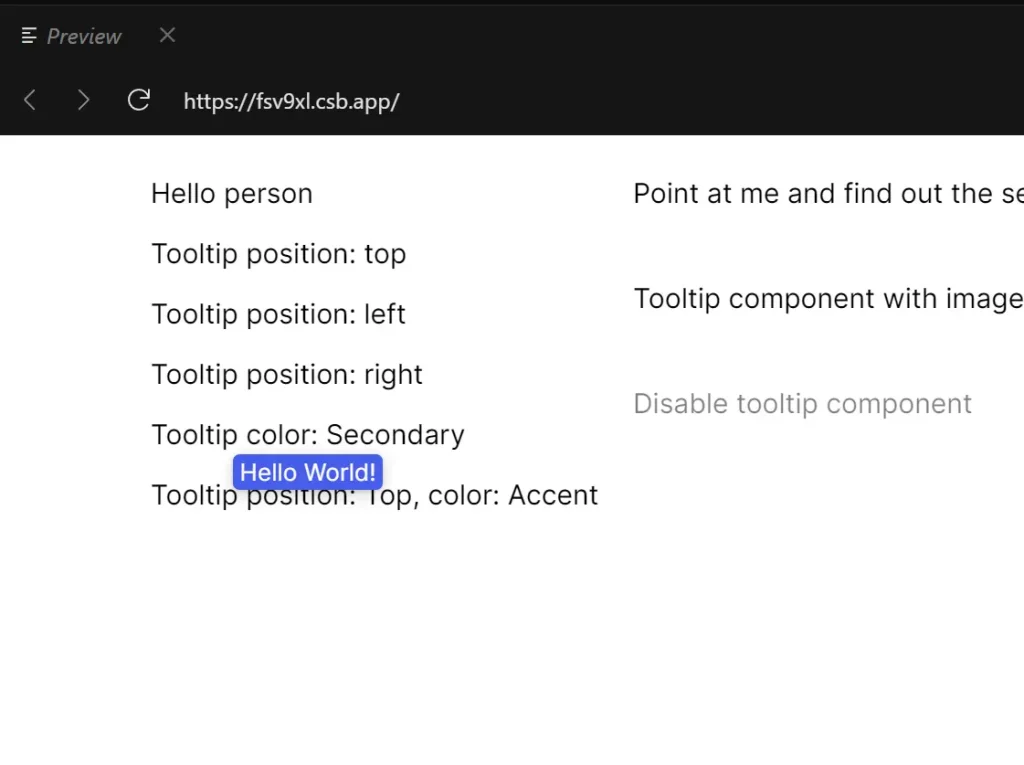Click 'Tooltip color: Secondary' trigger

(x=307, y=434)
